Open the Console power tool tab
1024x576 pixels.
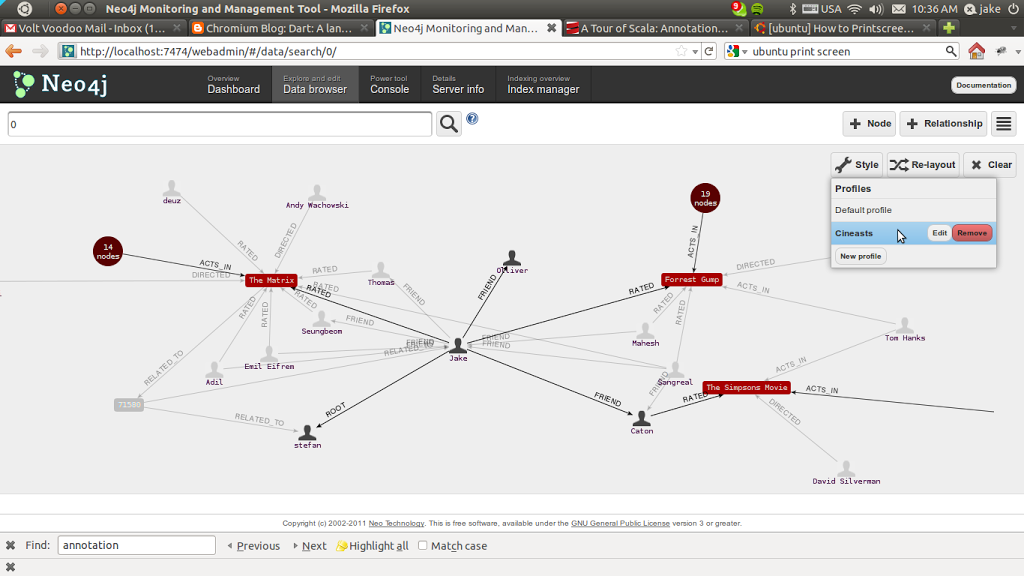tap(389, 84)
